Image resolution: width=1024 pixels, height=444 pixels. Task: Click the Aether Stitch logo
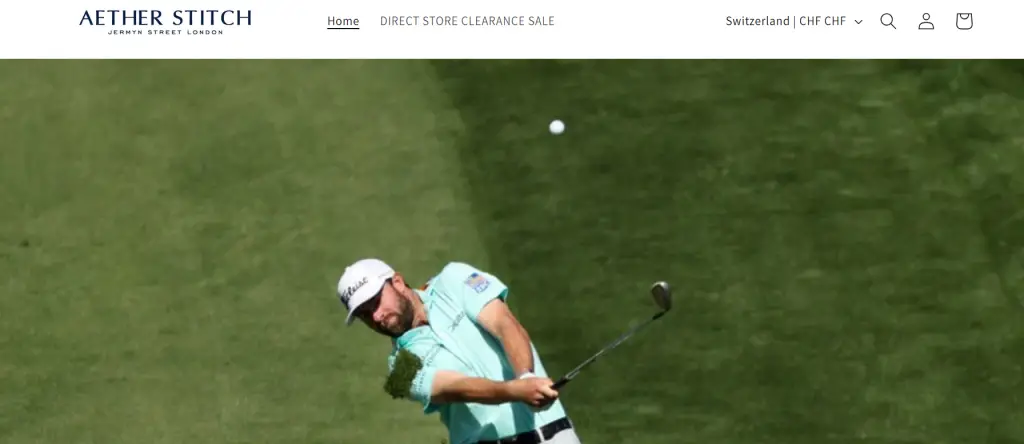(165, 22)
